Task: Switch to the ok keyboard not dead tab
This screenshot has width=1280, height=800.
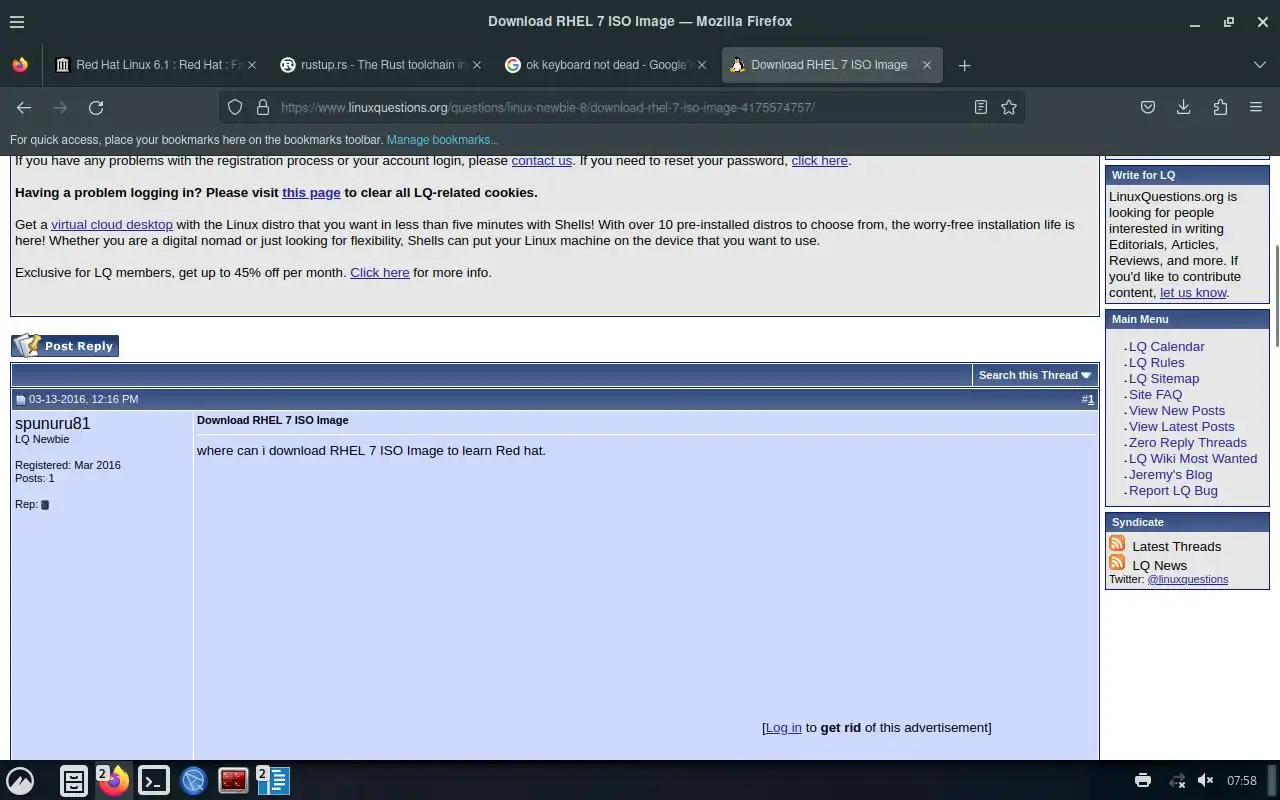Action: tap(607, 65)
